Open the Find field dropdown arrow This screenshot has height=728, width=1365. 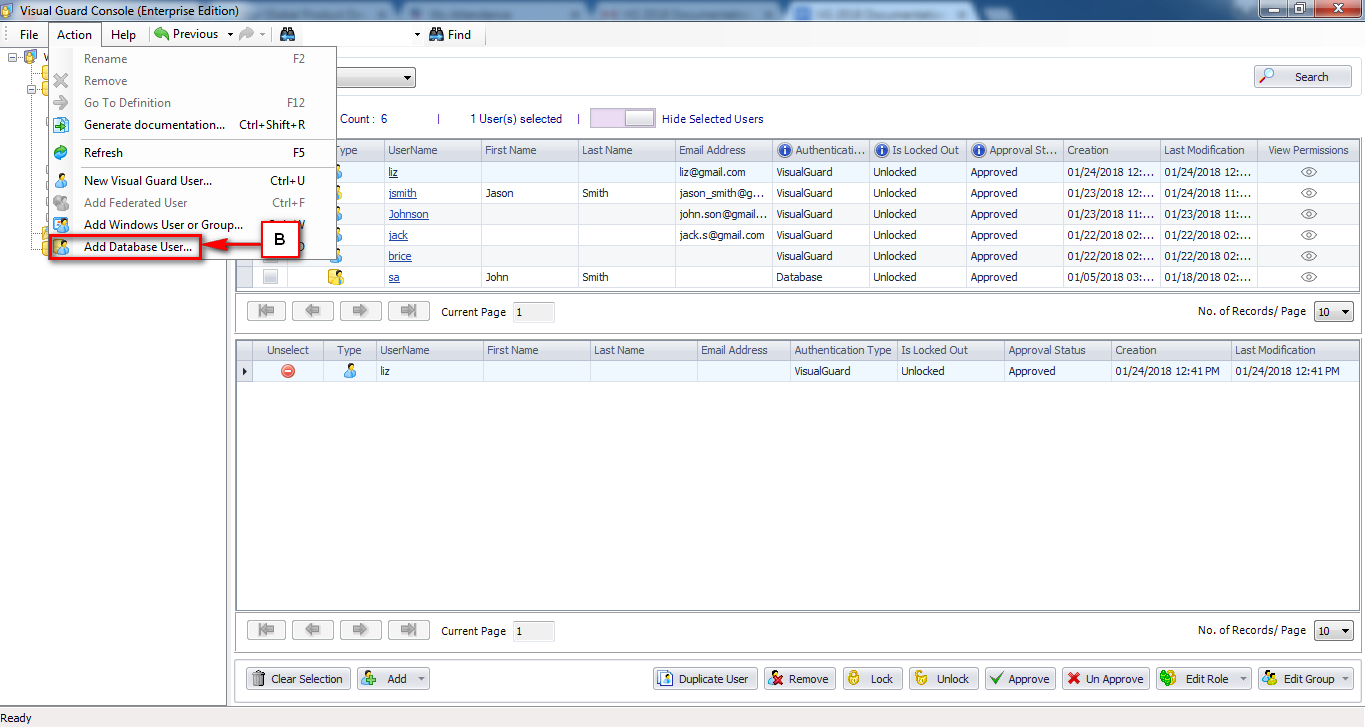tap(417, 34)
